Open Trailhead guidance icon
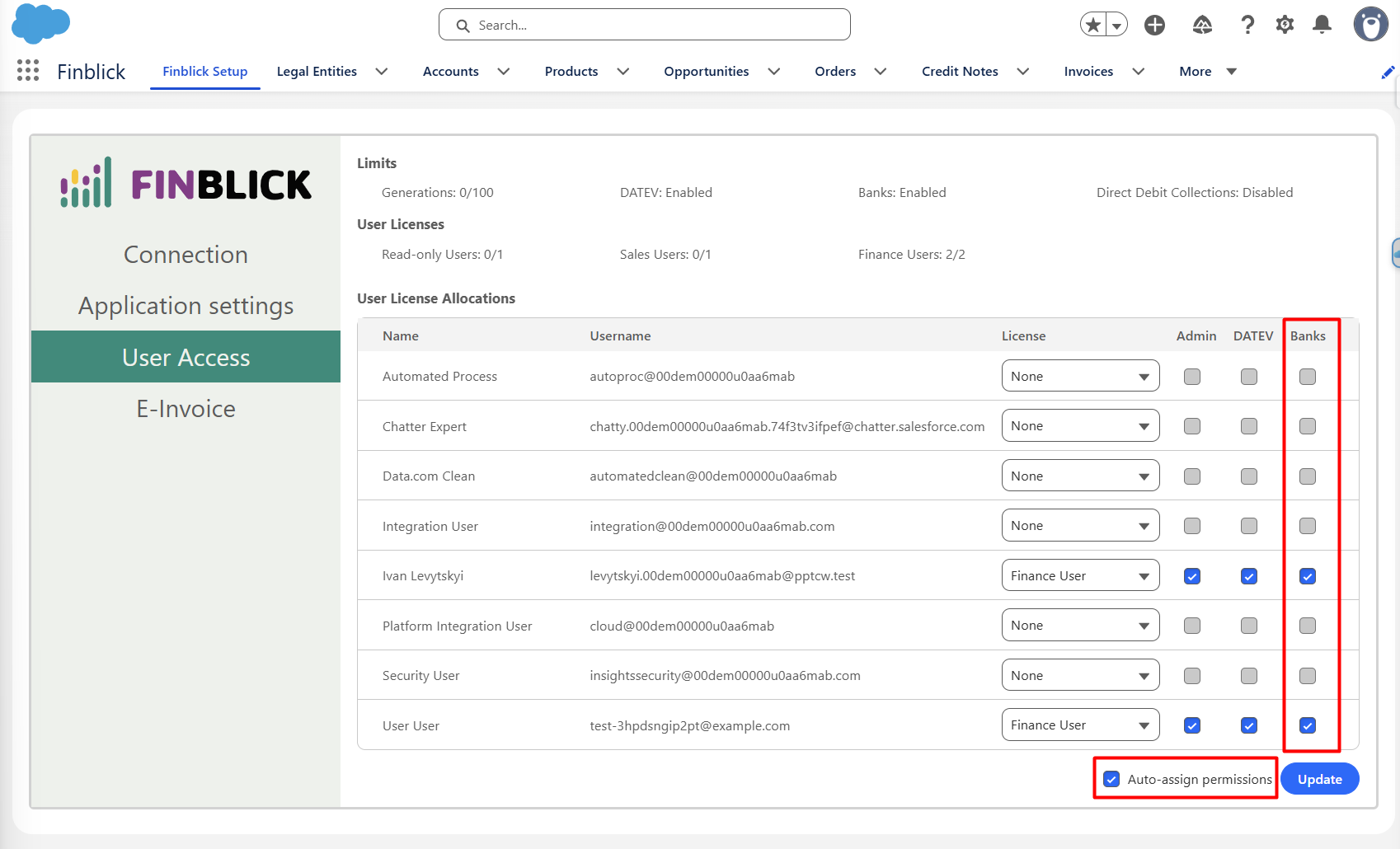Screen dimensions: 1400x849 [1202, 25]
